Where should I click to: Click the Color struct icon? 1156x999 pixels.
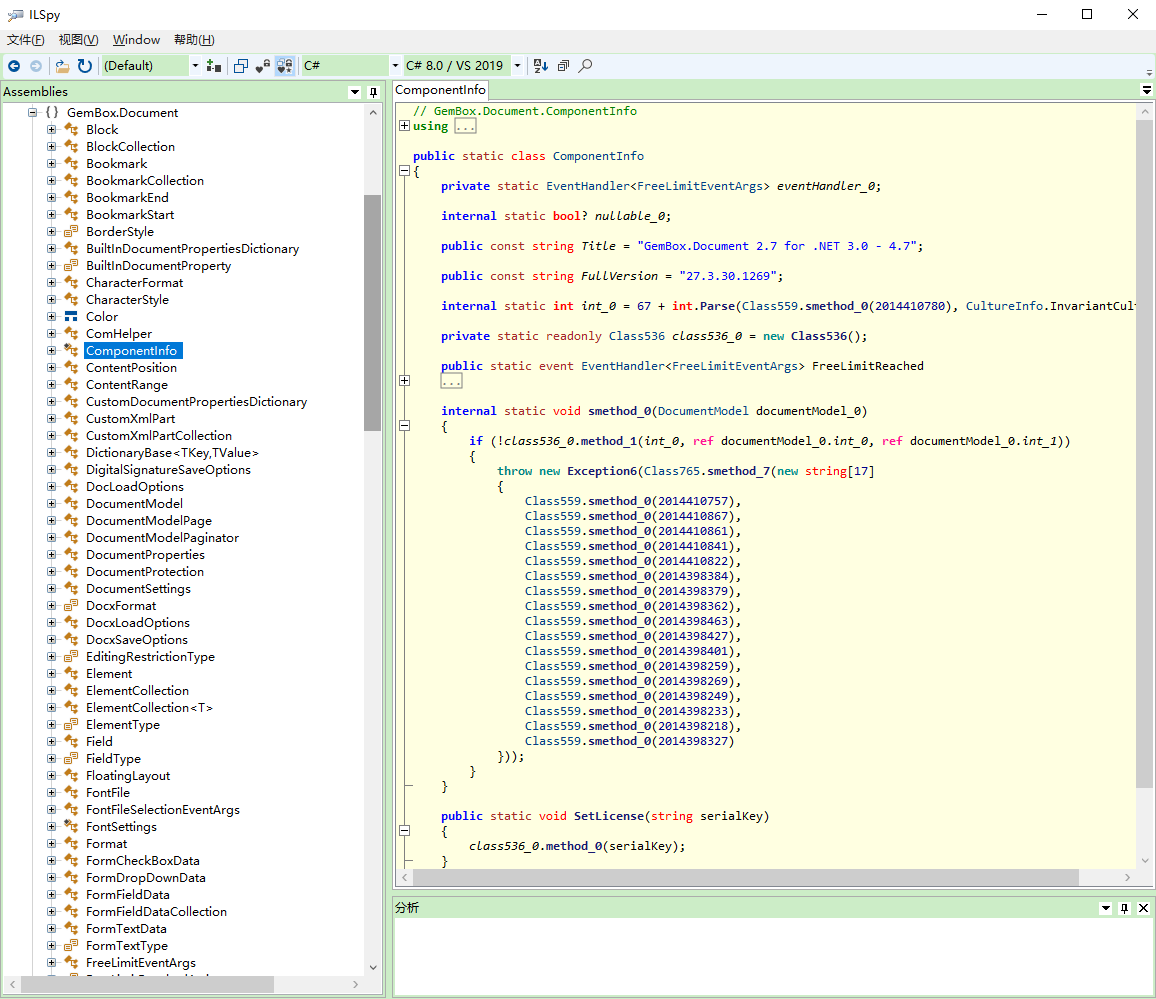coord(72,316)
